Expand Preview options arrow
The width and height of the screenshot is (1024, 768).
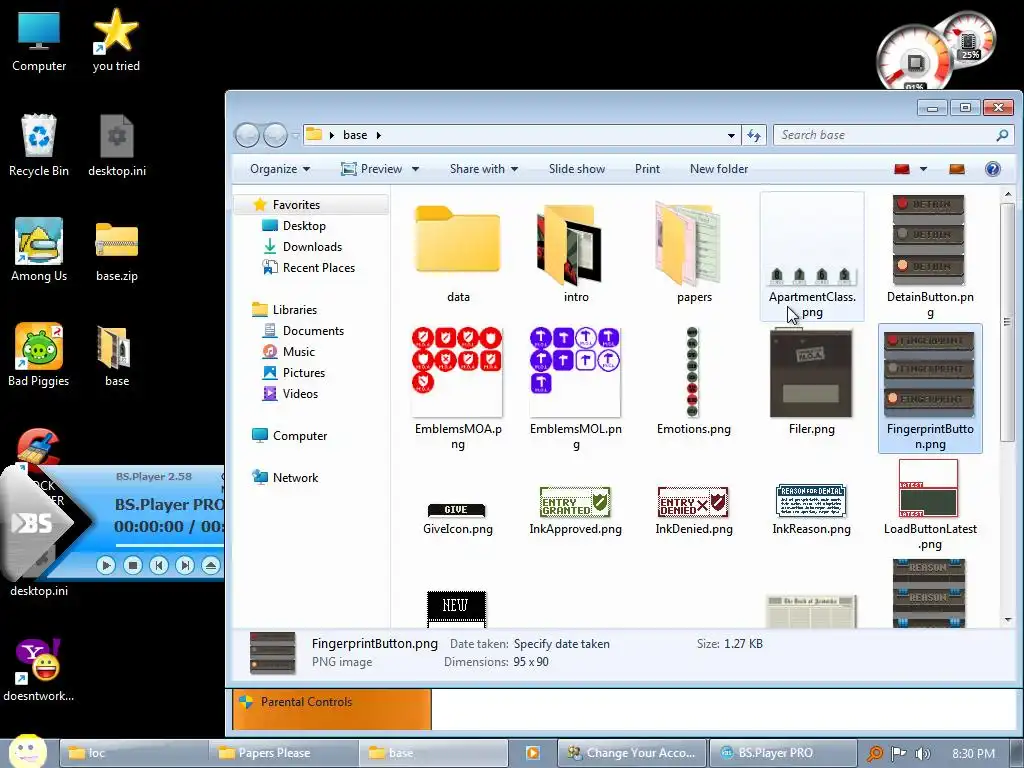click(x=415, y=169)
